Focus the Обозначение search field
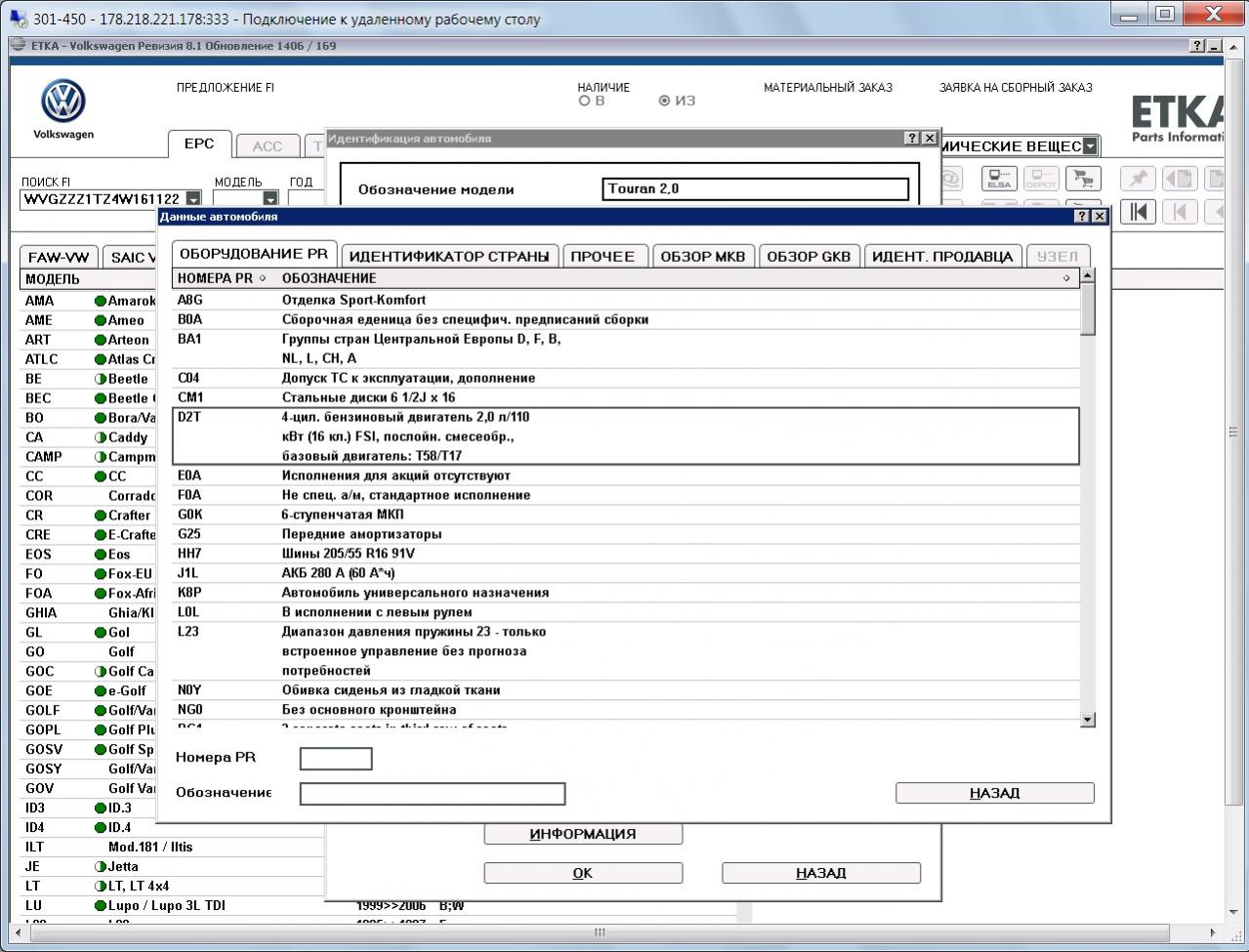The width and height of the screenshot is (1249, 952). [433, 794]
